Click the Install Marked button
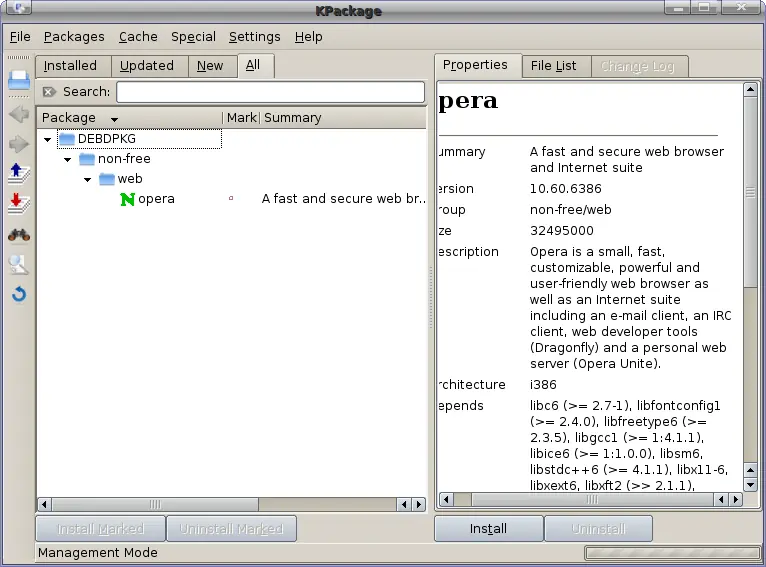This screenshot has height=567, width=766. click(x=101, y=529)
